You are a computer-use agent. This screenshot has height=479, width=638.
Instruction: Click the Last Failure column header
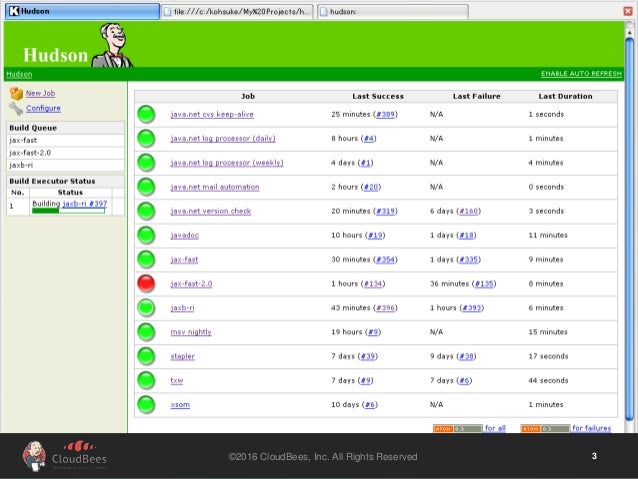476,96
